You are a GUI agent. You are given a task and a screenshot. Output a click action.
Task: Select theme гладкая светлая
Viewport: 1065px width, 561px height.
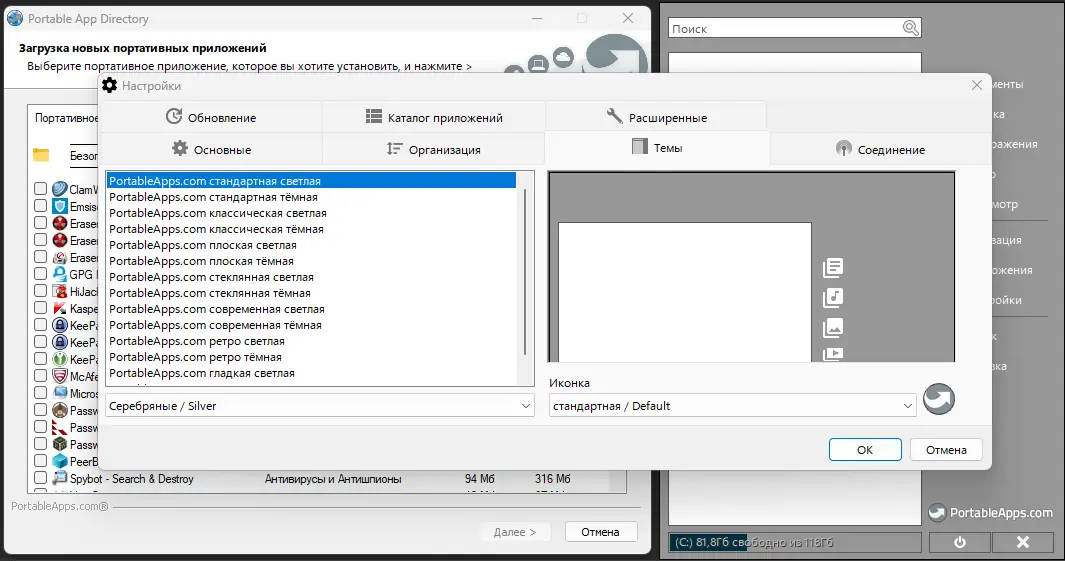coord(311,372)
